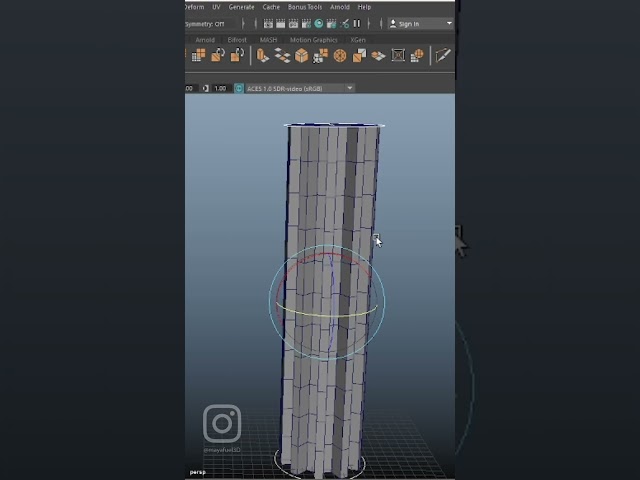Open the Render View window icon
Image resolution: width=640 pixels, height=480 pixels.
[268, 24]
